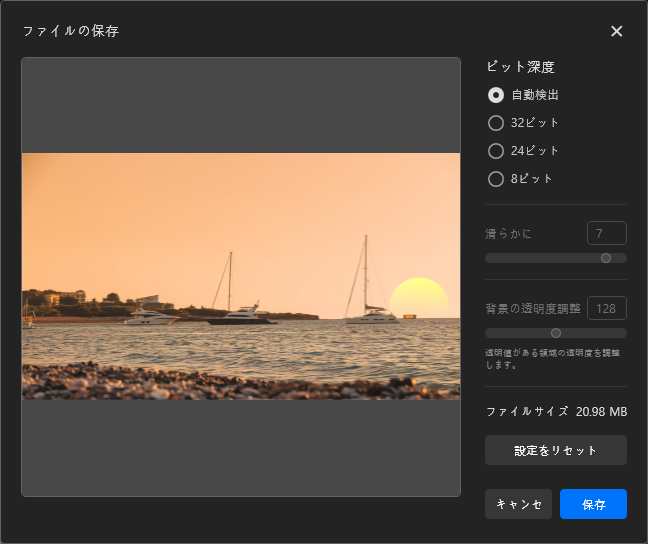This screenshot has height=544, width=648.
Task: Select 24ビット bit depth
Action: click(x=496, y=151)
